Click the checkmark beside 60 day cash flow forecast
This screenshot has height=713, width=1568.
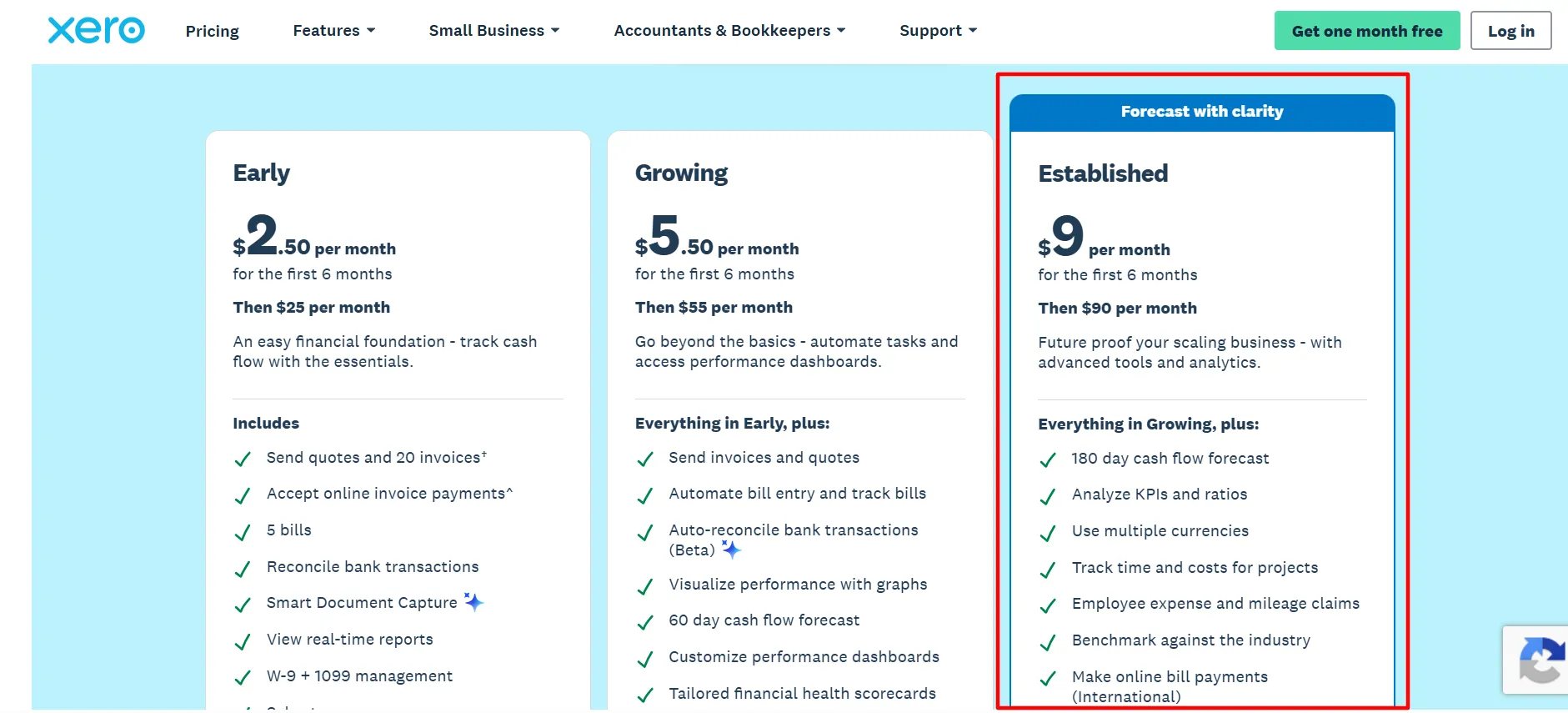(x=644, y=622)
